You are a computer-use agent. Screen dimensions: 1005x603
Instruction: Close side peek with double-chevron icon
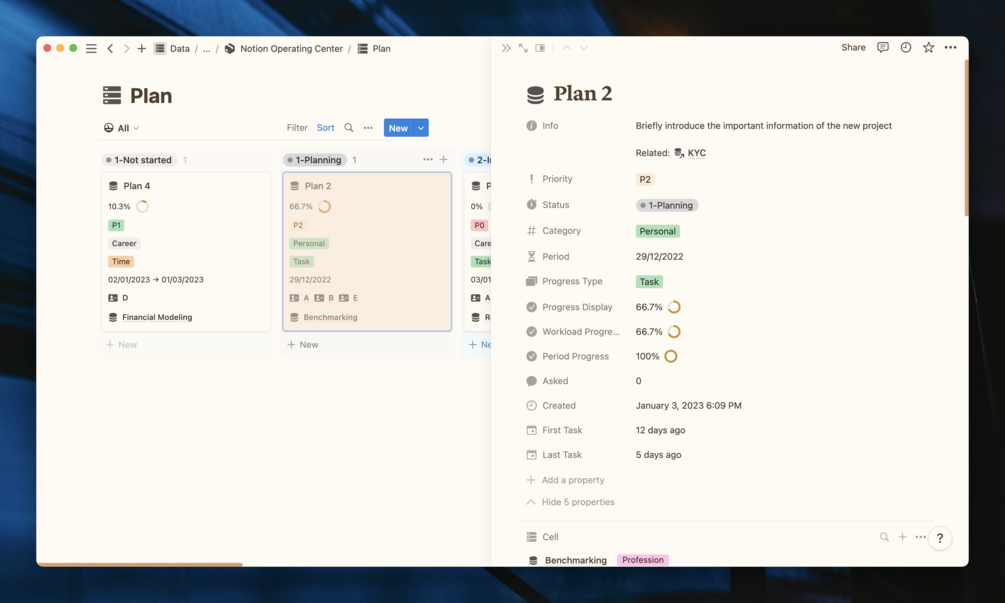[506, 48]
